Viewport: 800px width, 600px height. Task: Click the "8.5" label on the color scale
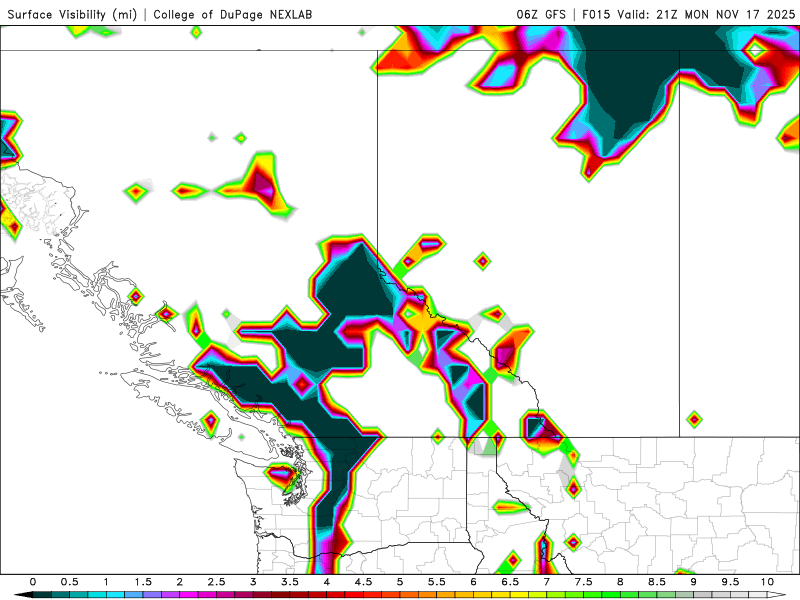click(x=657, y=582)
